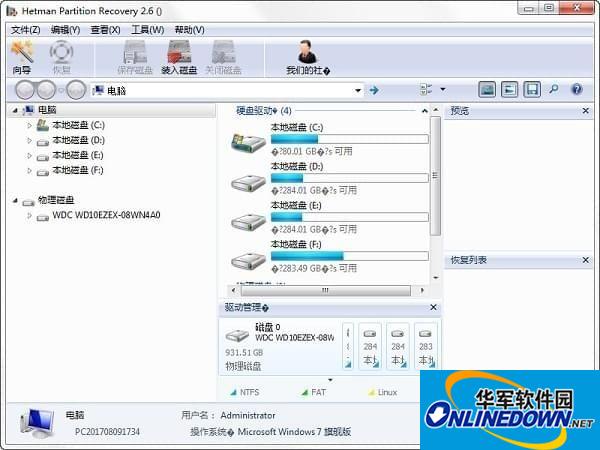This screenshot has width=600, height=450.
Task: Toggle the preview panel picture icon
Action: pos(487,90)
